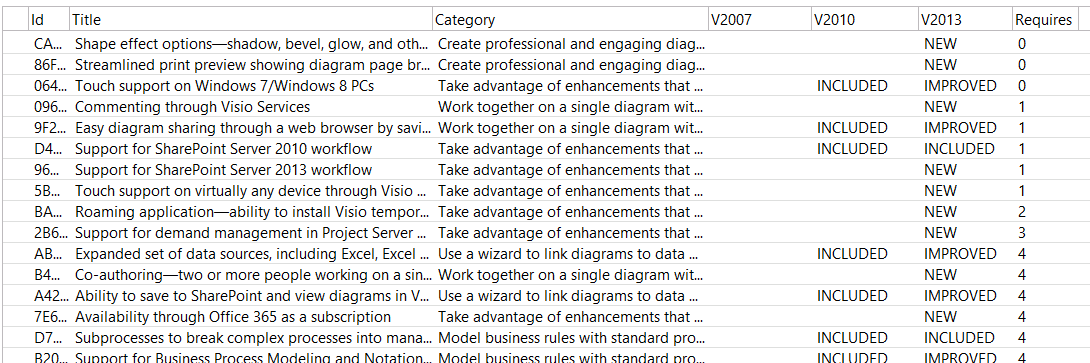Image resolution: width=1090 pixels, height=363 pixels.
Task: Click the row selector beside the first row
Action: (15, 44)
